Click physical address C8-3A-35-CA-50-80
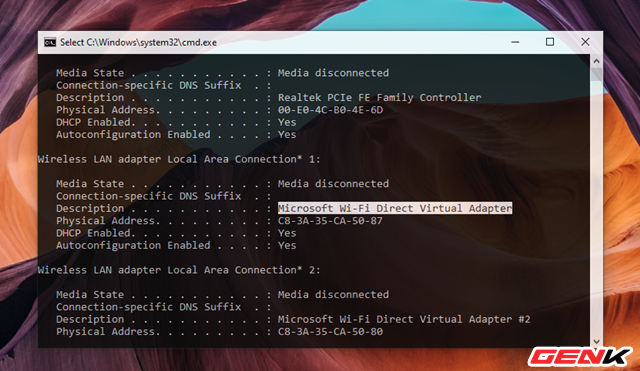The width and height of the screenshot is (640, 371). click(x=330, y=331)
